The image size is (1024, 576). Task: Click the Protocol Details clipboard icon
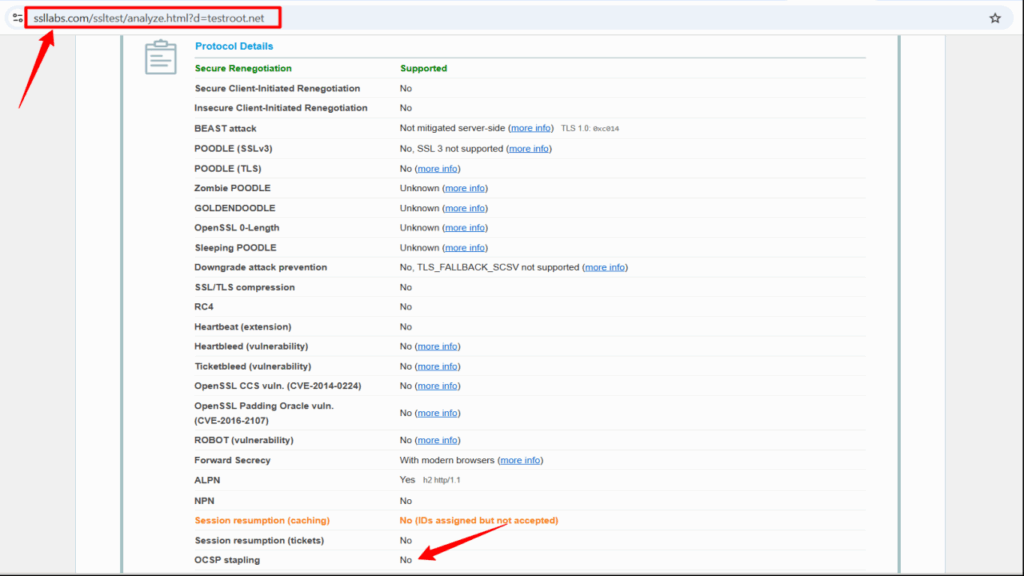pos(161,57)
